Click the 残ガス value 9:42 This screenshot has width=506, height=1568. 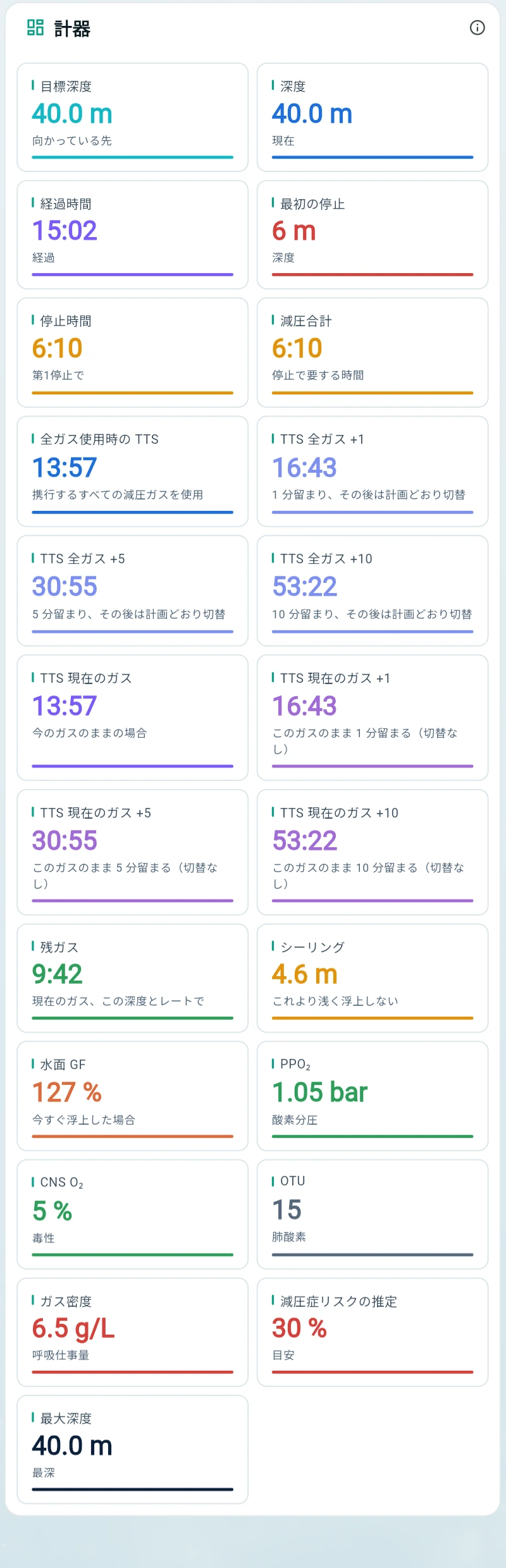(58, 974)
